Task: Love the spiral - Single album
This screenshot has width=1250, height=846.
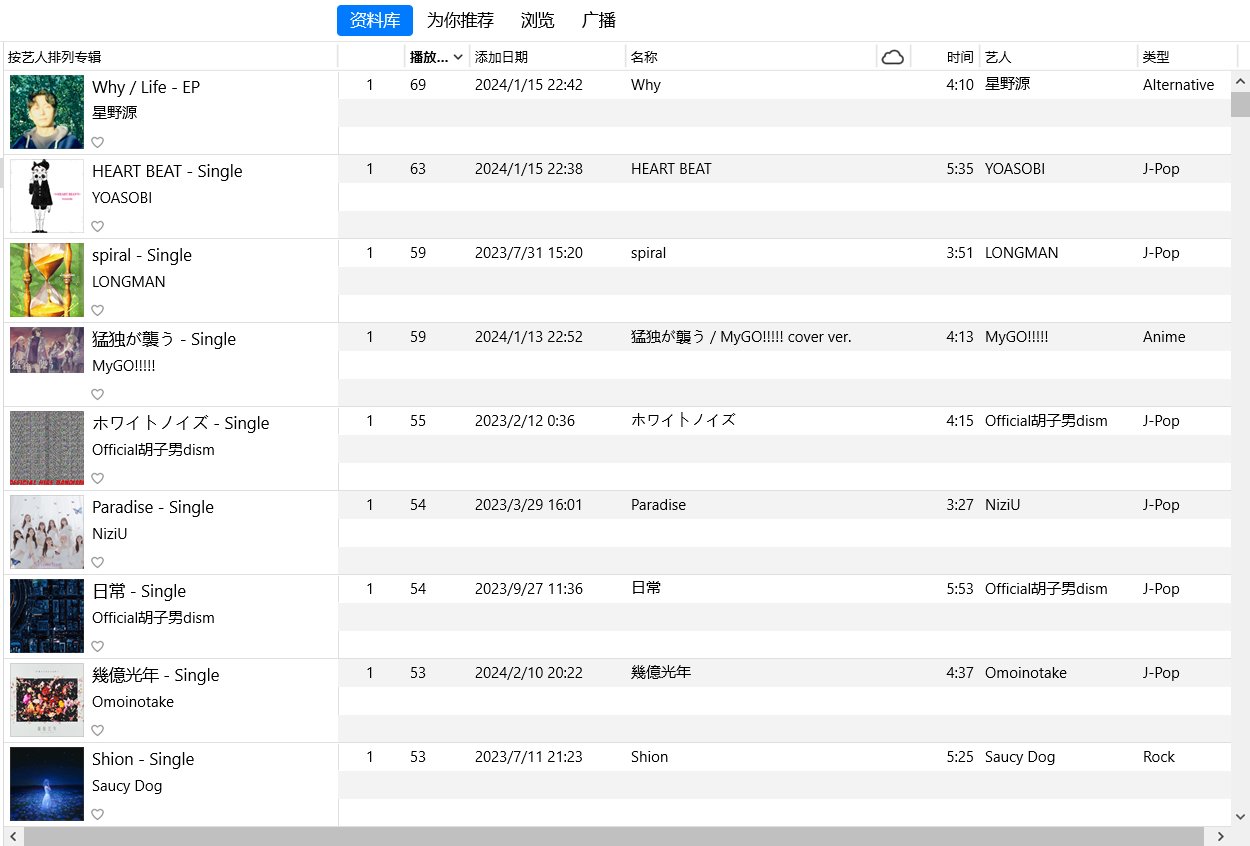Action: tap(98, 310)
